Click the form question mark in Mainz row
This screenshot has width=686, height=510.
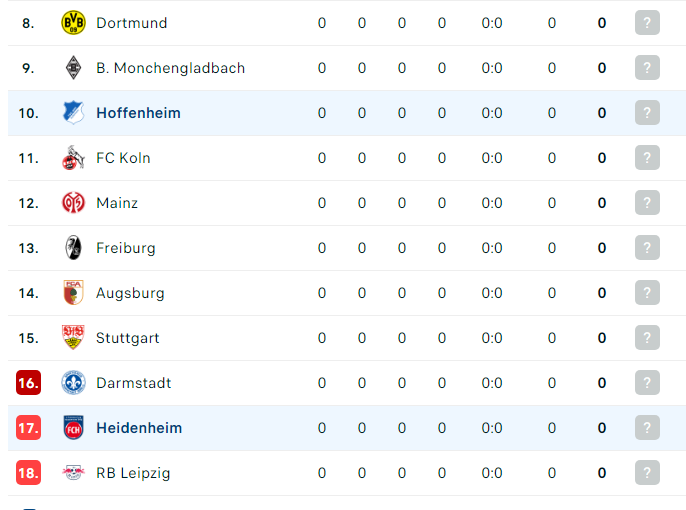[x=647, y=203]
